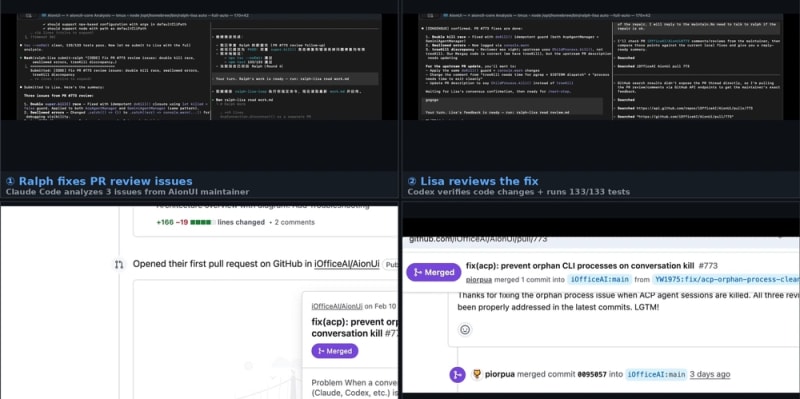Click the purple Merged badge in the PR #773 header
The height and width of the screenshot is (399, 800).
pos(434,272)
